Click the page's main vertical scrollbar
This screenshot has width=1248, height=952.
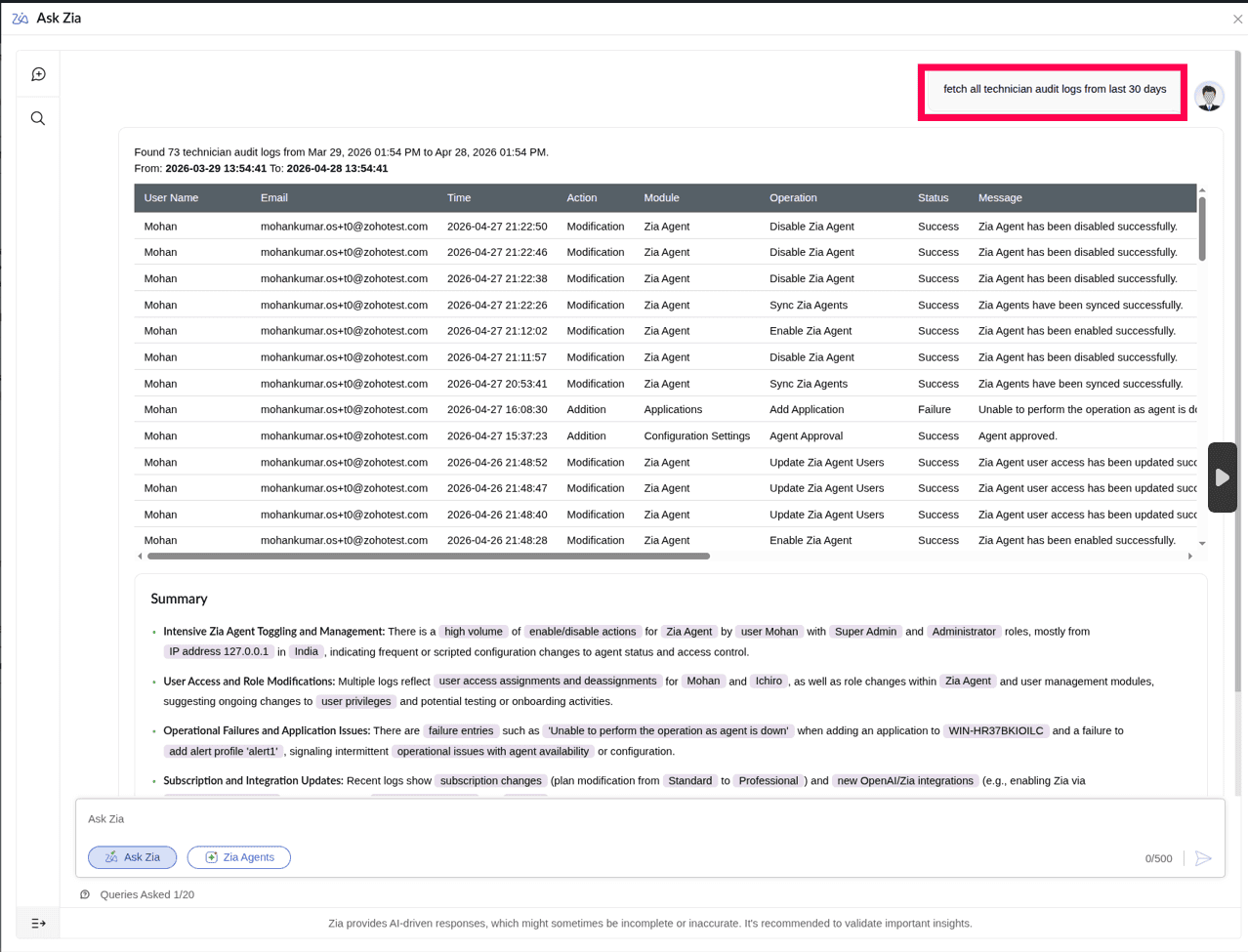tap(1238, 371)
